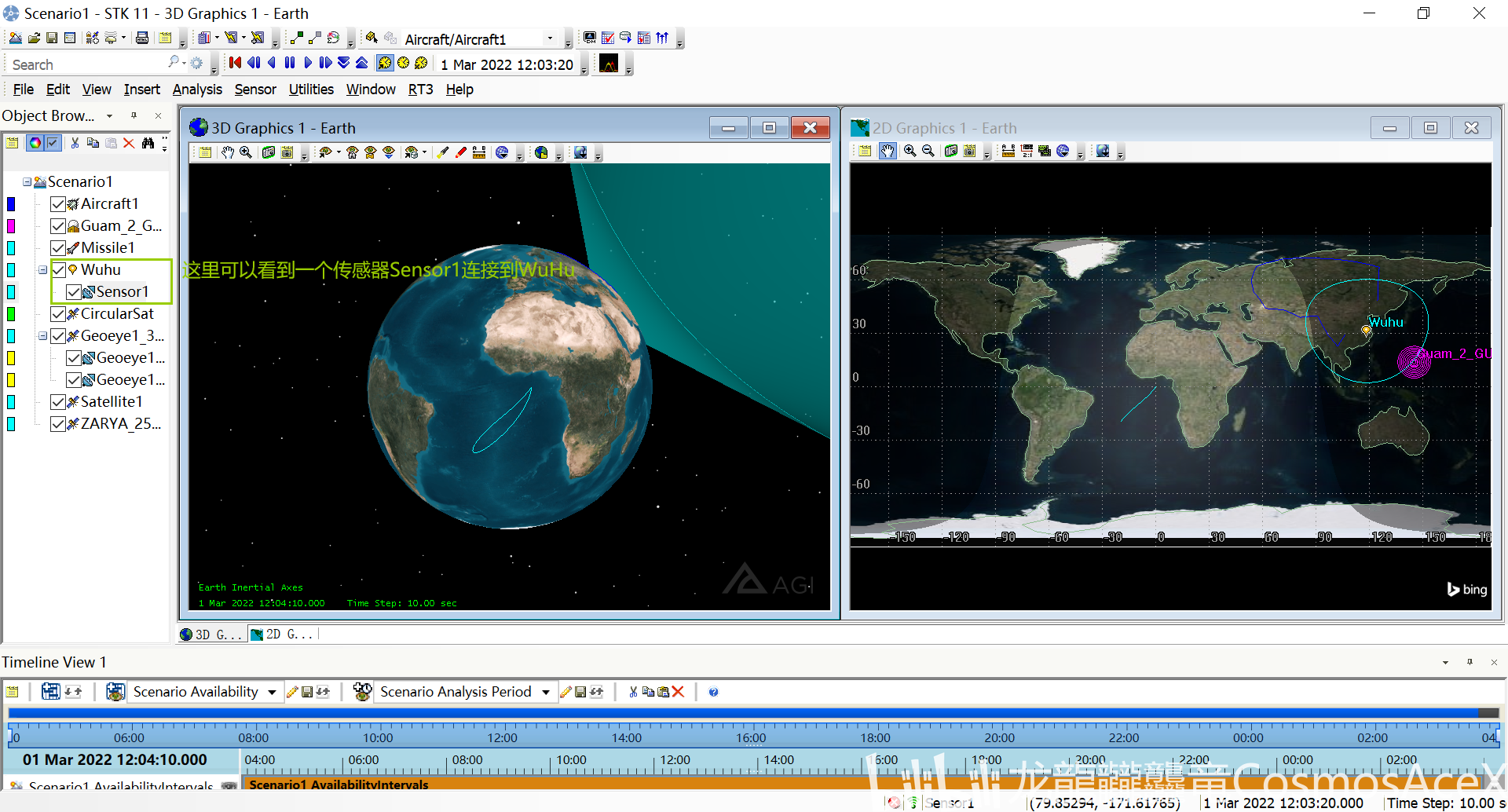Select the measure ruler tool in 3D toolbar
This screenshot has height=812, width=1508.
pos(479,152)
